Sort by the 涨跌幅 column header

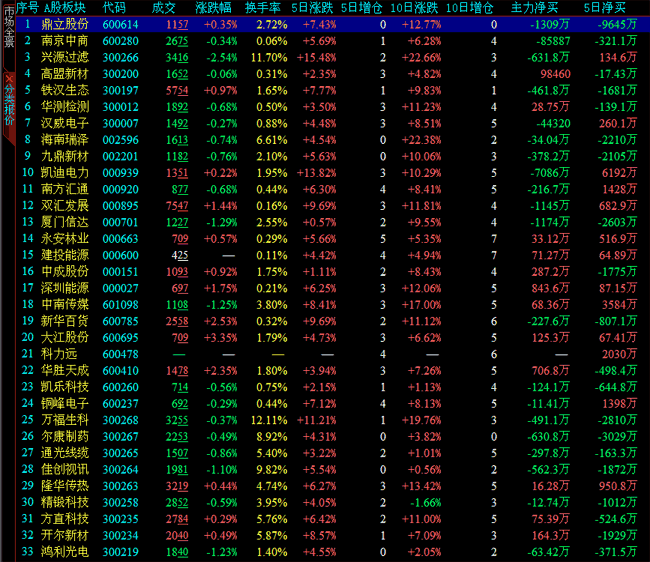(x=213, y=7)
